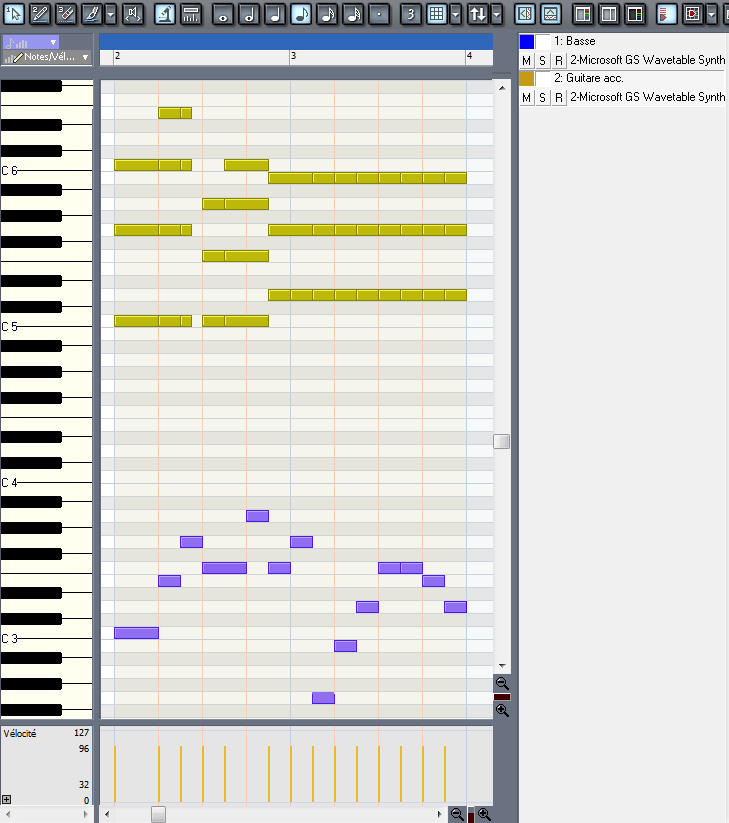Solo the Guitare acc. track
The width and height of the screenshot is (729, 823).
543,98
